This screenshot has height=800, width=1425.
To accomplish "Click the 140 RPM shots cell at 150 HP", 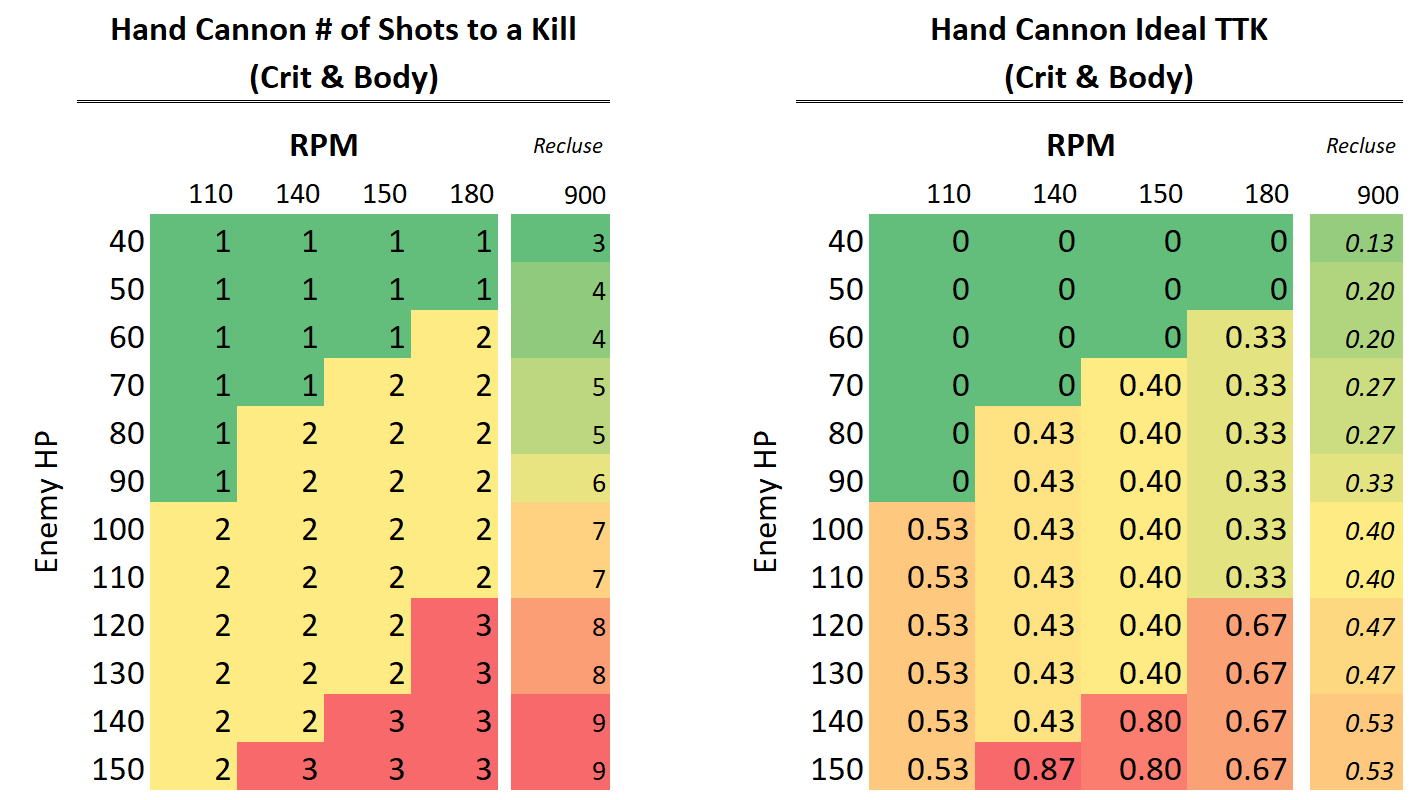I will pos(309,770).
